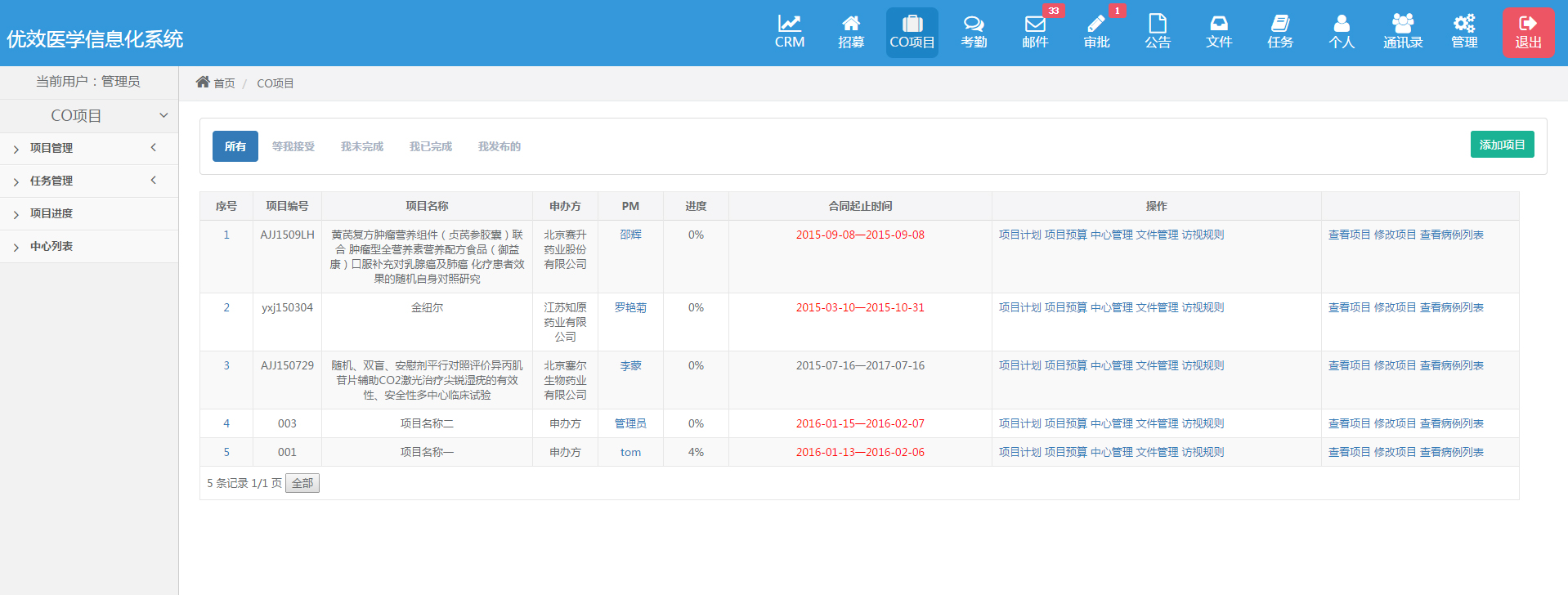Click the 全部 pagination button
This screenshot has height=595, width=1568.
tap(302, 483)
